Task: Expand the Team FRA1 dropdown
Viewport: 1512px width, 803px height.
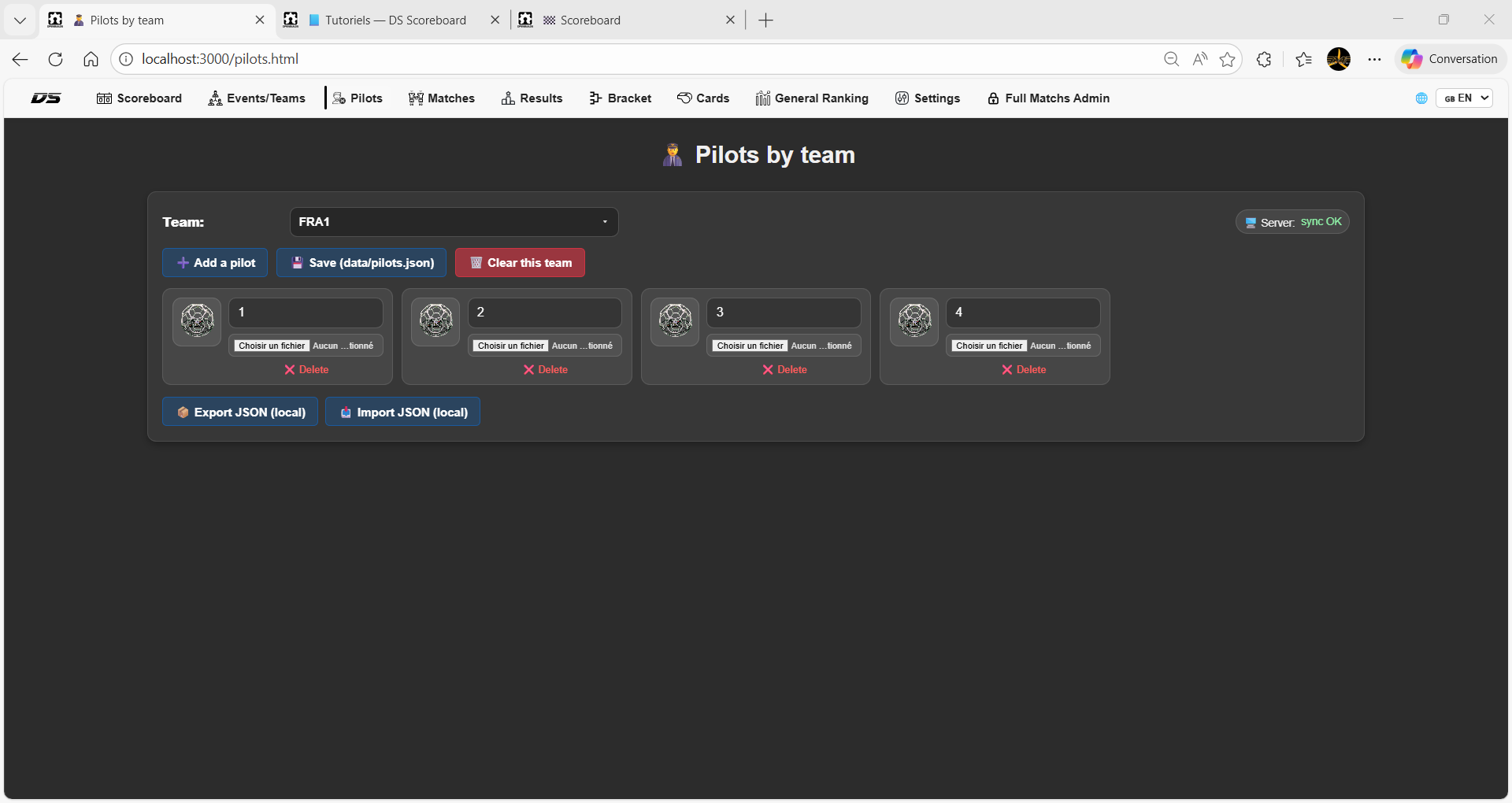Action: click(454, 222)
